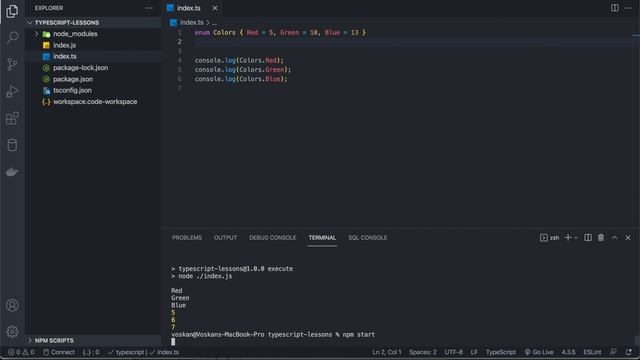Open index.ts in the explorer

[x=64, y=56]
